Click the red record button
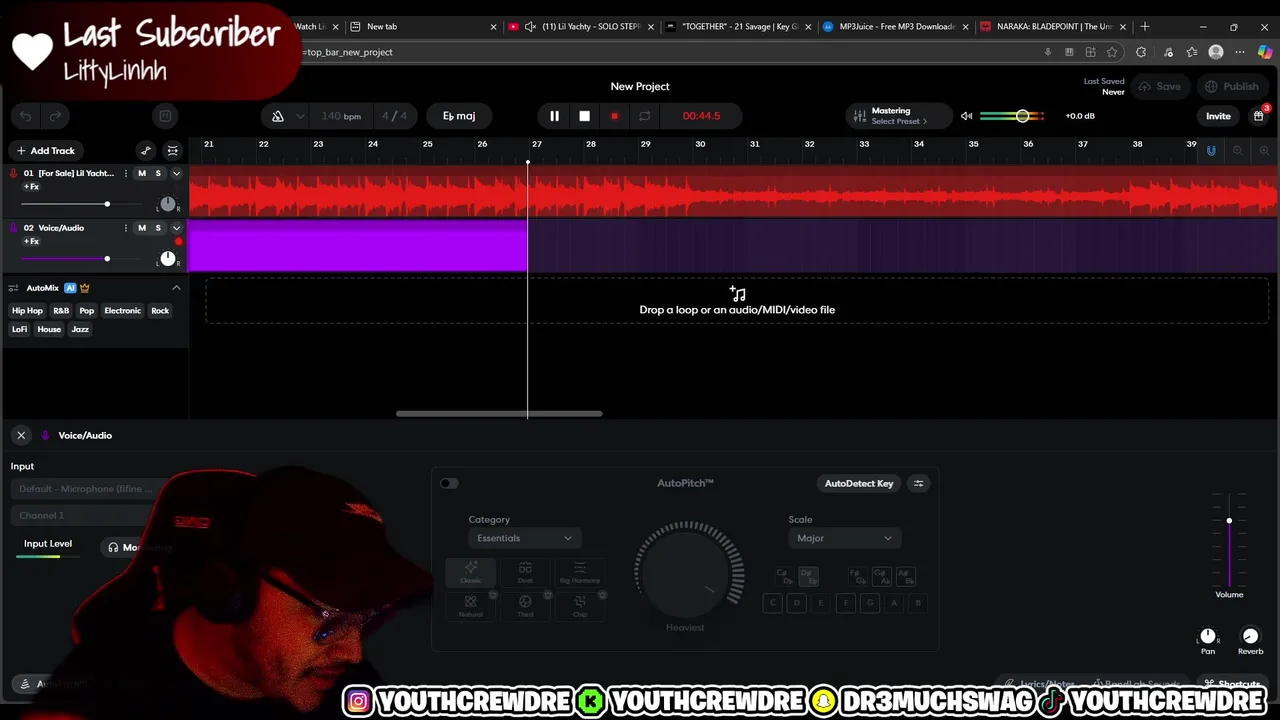The image size is (1280, 720). 614,116
